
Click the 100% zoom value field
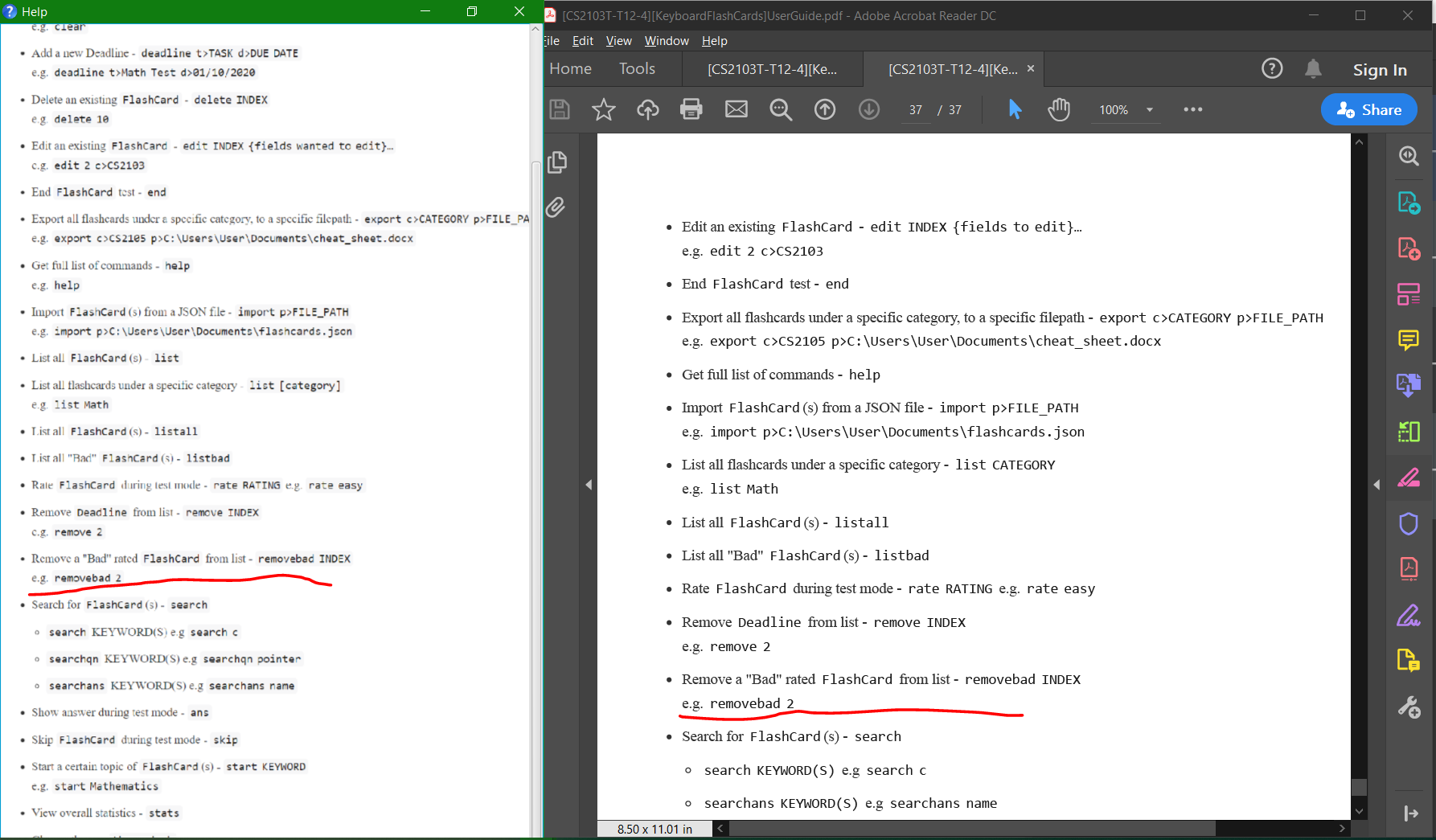pos(1114,110)
